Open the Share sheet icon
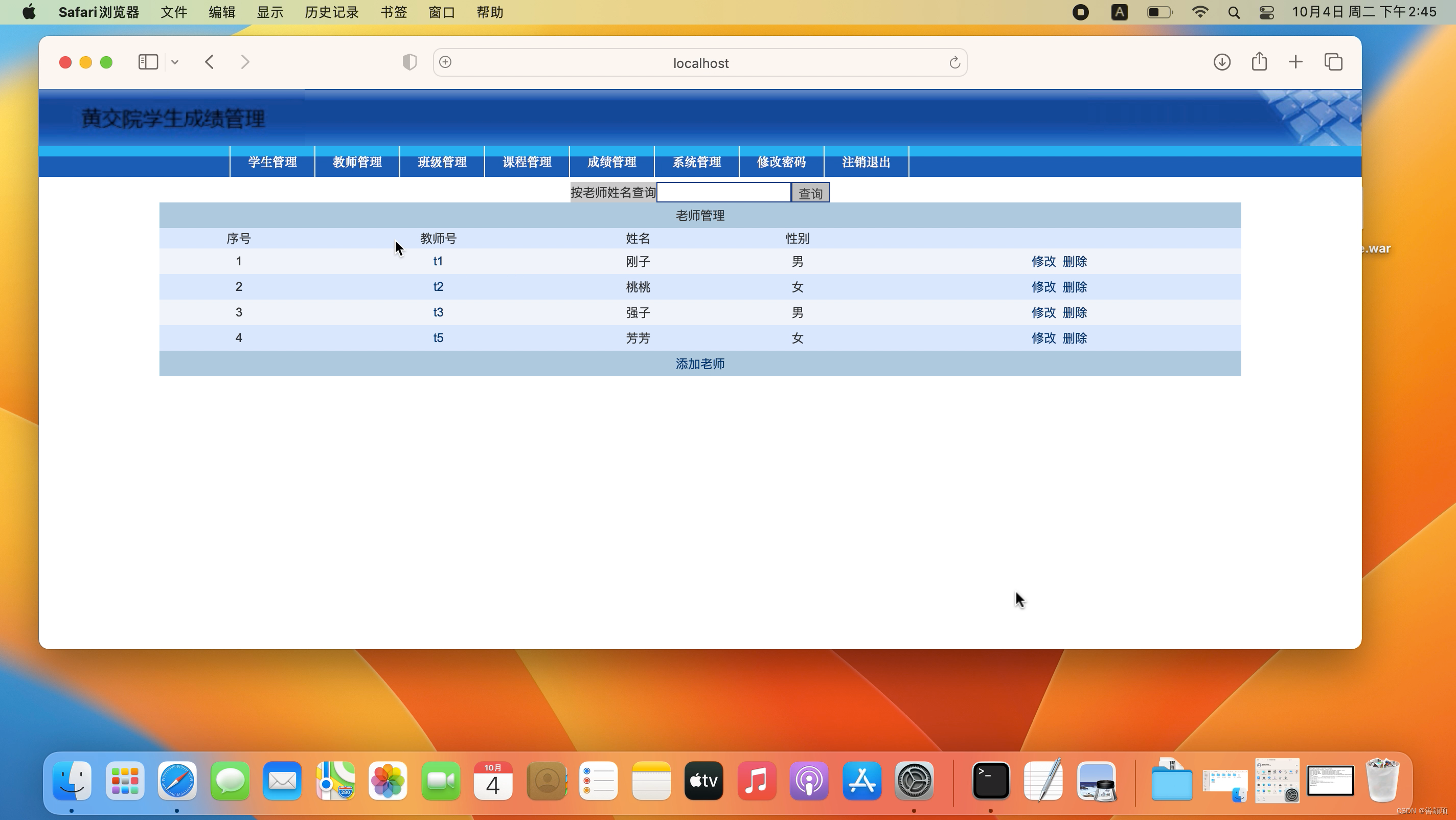1456x820 pixels. [x=1259, y=61]
